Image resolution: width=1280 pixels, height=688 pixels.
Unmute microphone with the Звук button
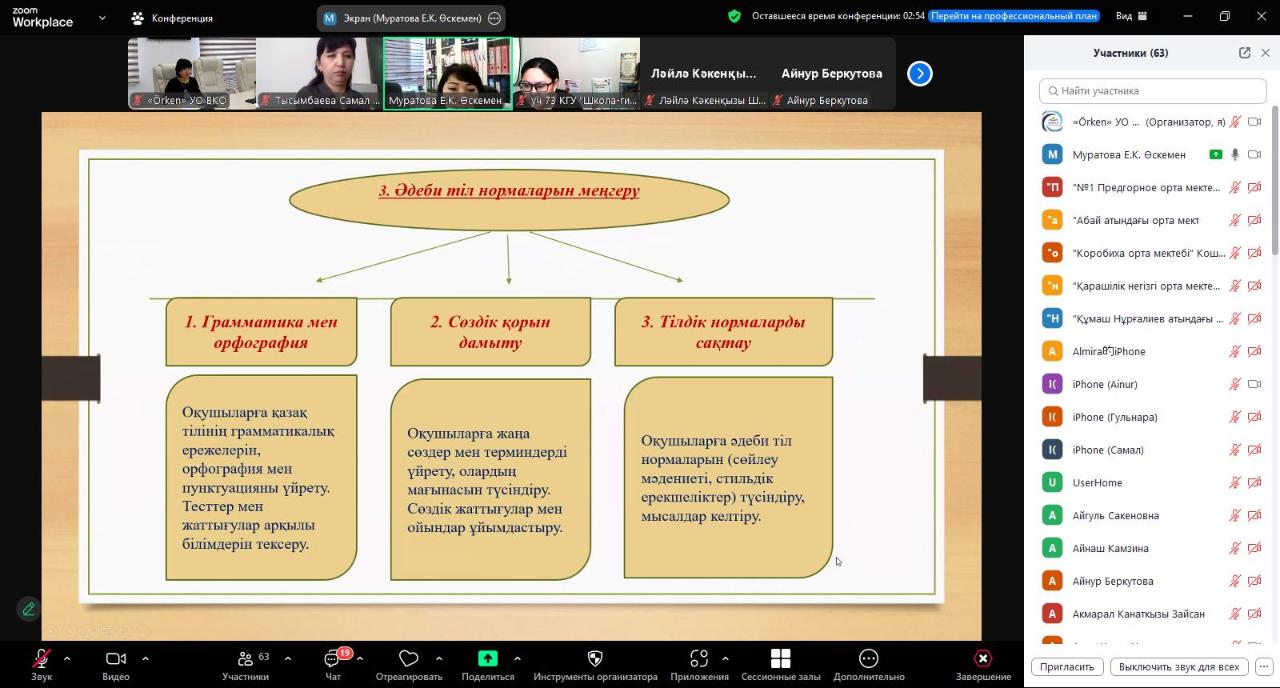tap(41, 659)
